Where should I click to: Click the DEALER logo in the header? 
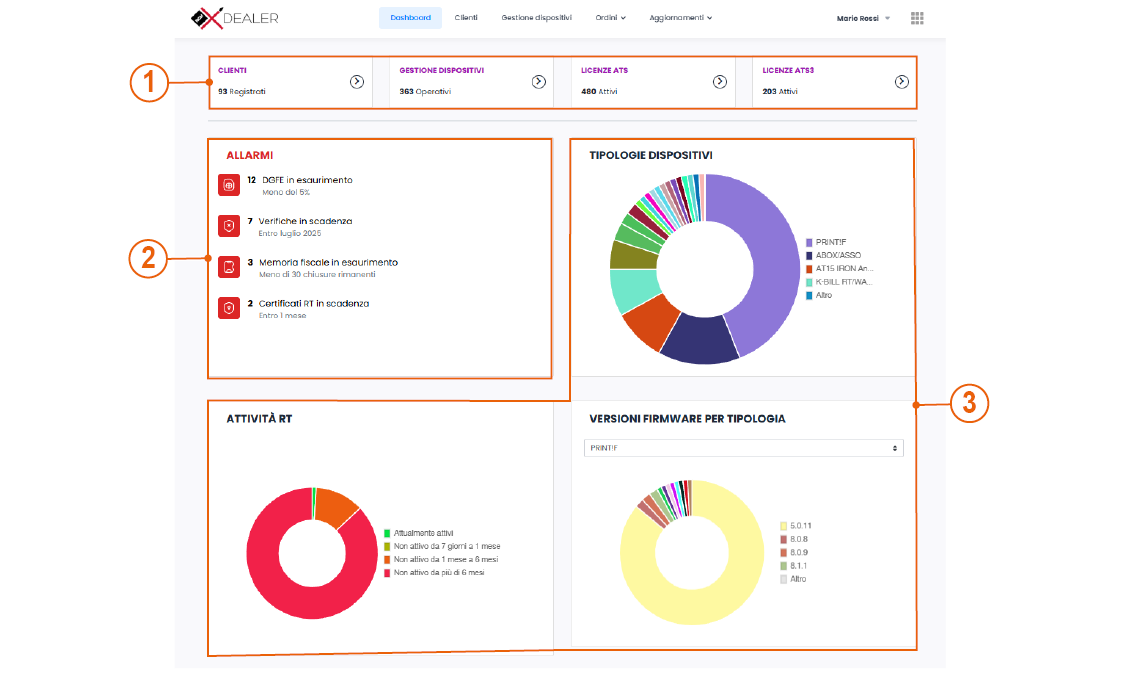234,17
